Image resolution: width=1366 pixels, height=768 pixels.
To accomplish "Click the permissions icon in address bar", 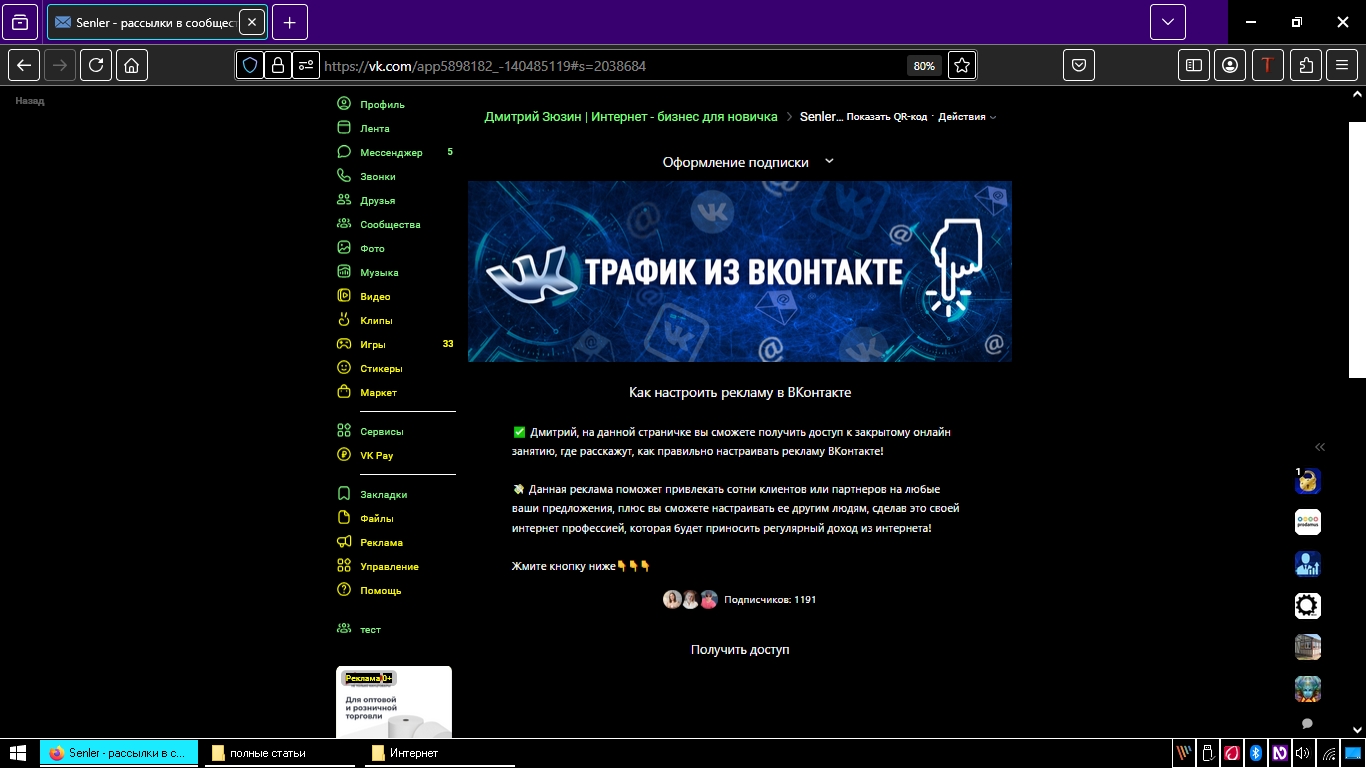I will [x=306, y=65].
